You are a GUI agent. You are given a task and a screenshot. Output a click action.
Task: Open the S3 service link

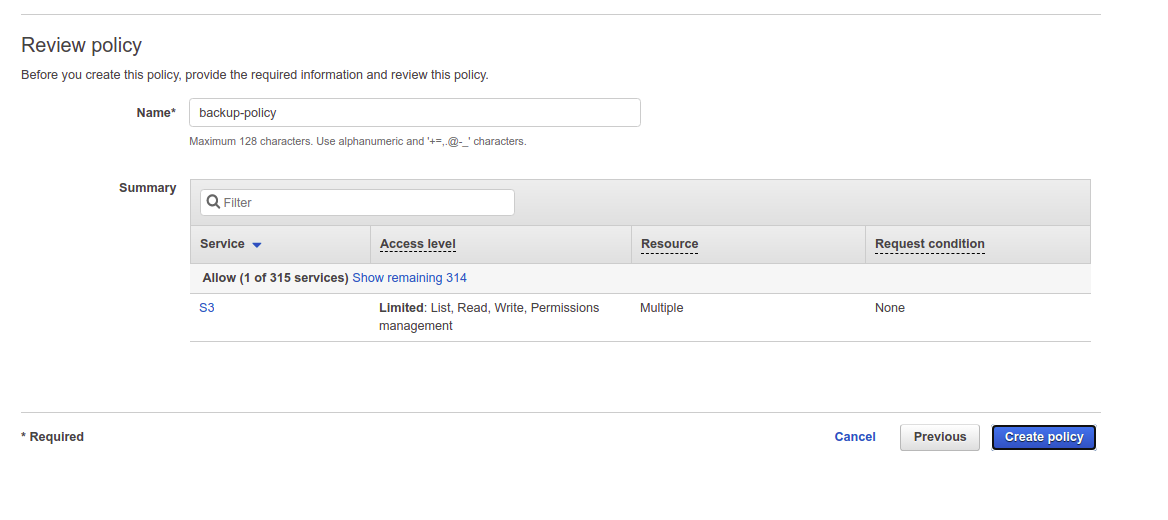click(207, 308)
